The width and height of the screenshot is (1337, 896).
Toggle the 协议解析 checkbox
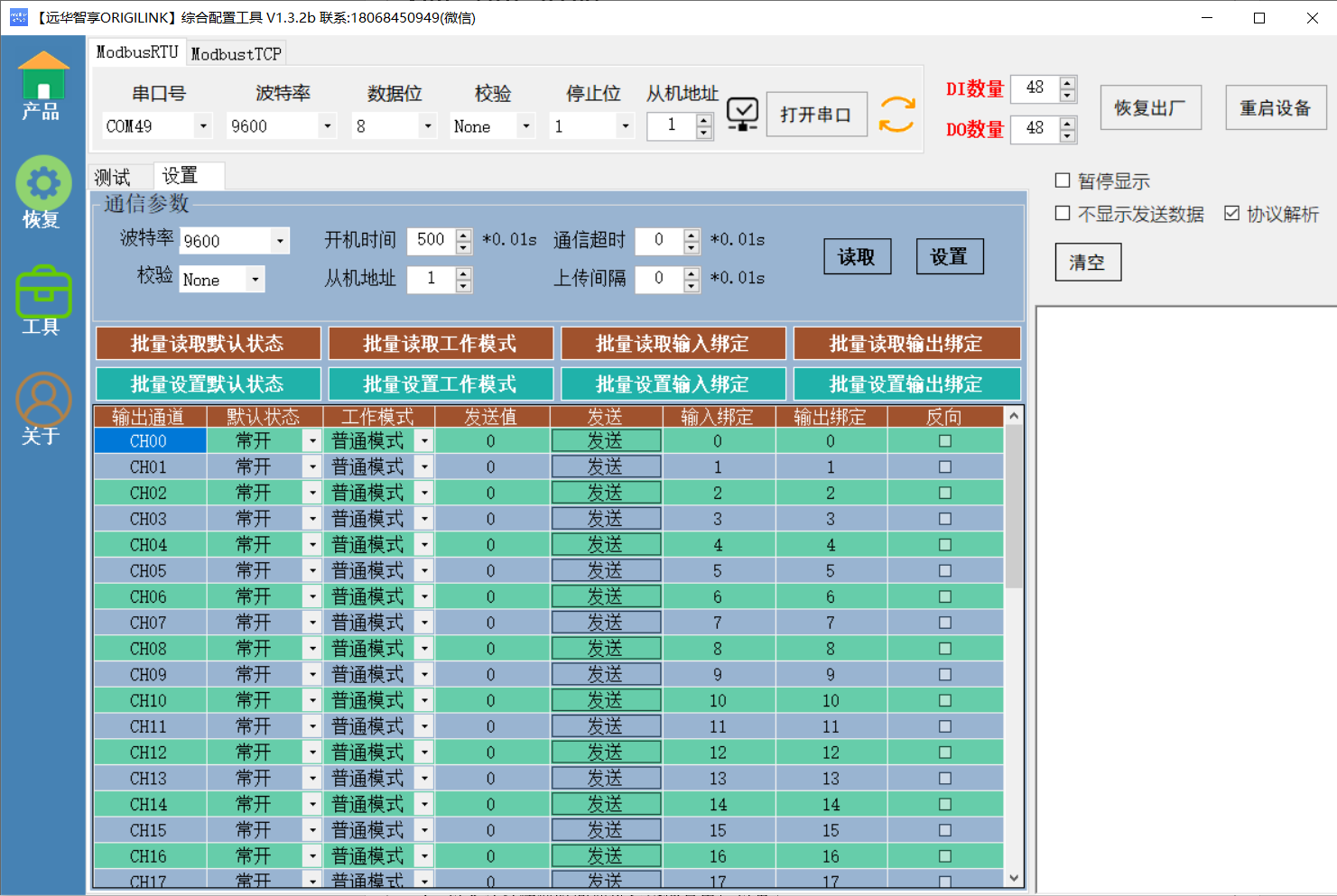point(1231,214)
